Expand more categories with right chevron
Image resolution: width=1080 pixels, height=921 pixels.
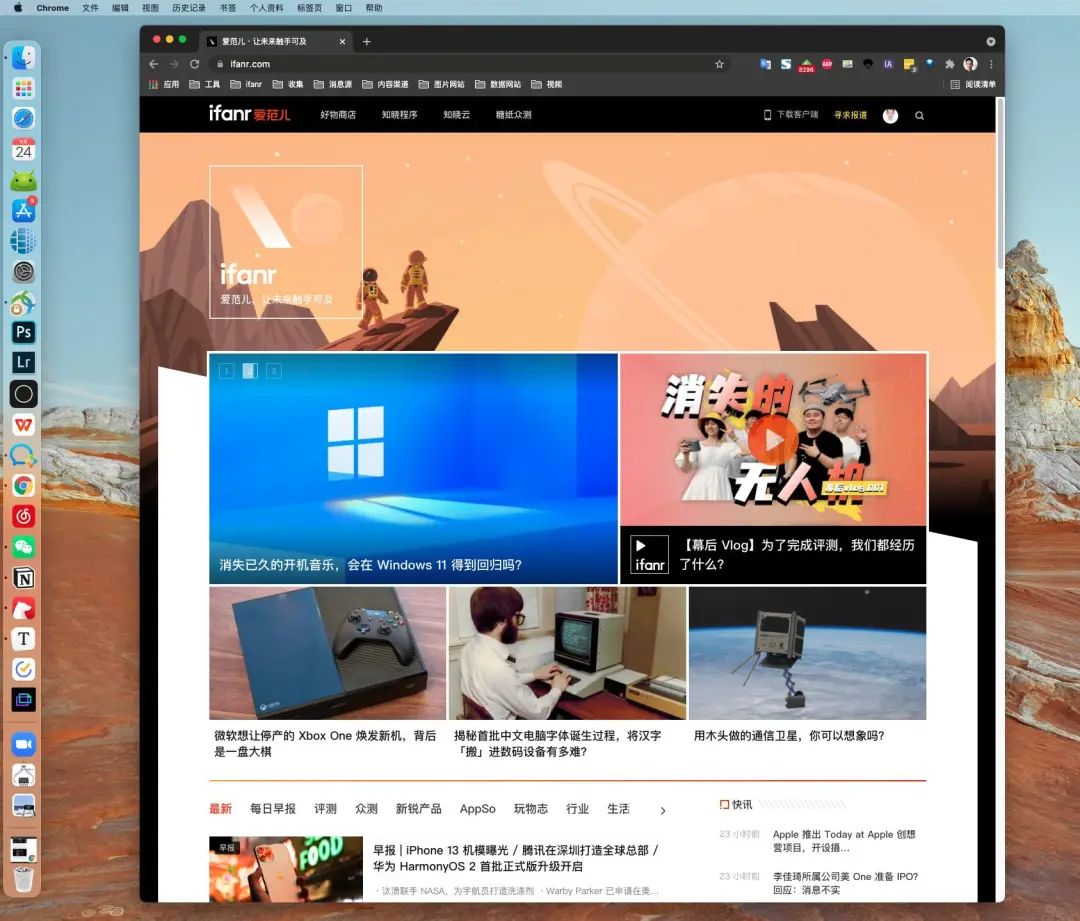(663, 811)
